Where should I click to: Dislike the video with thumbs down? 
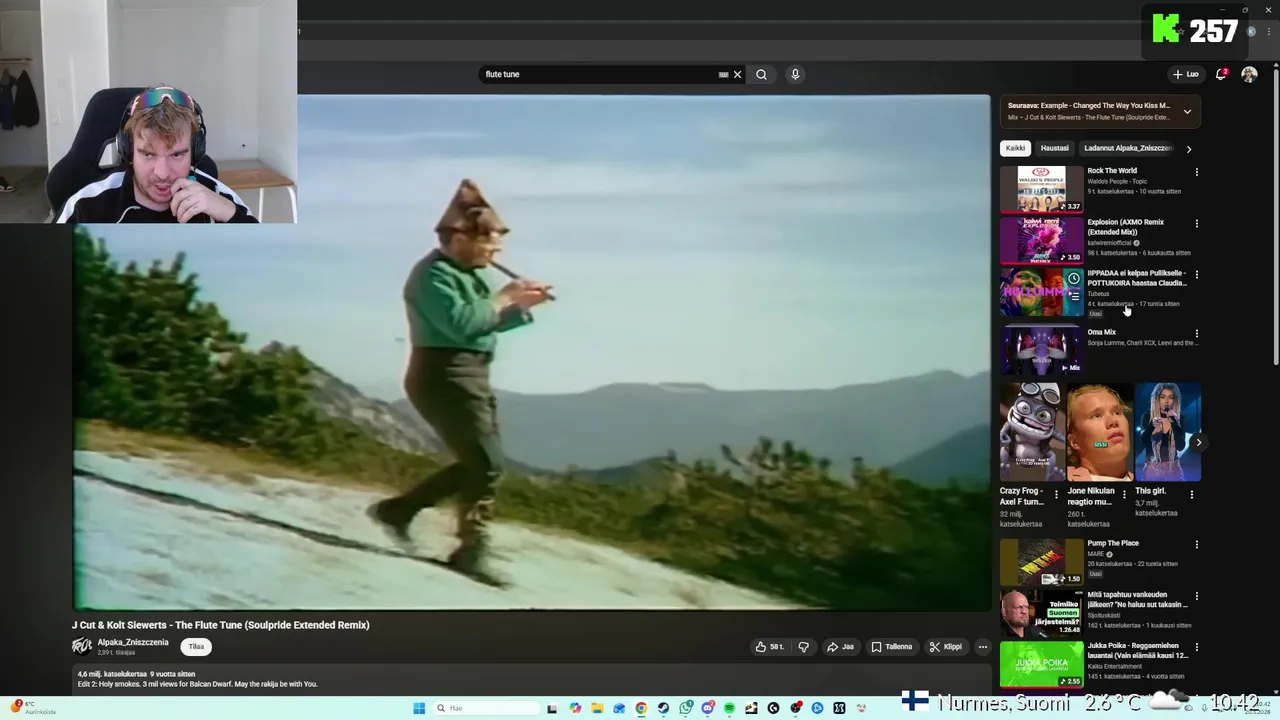coord(803,647)
